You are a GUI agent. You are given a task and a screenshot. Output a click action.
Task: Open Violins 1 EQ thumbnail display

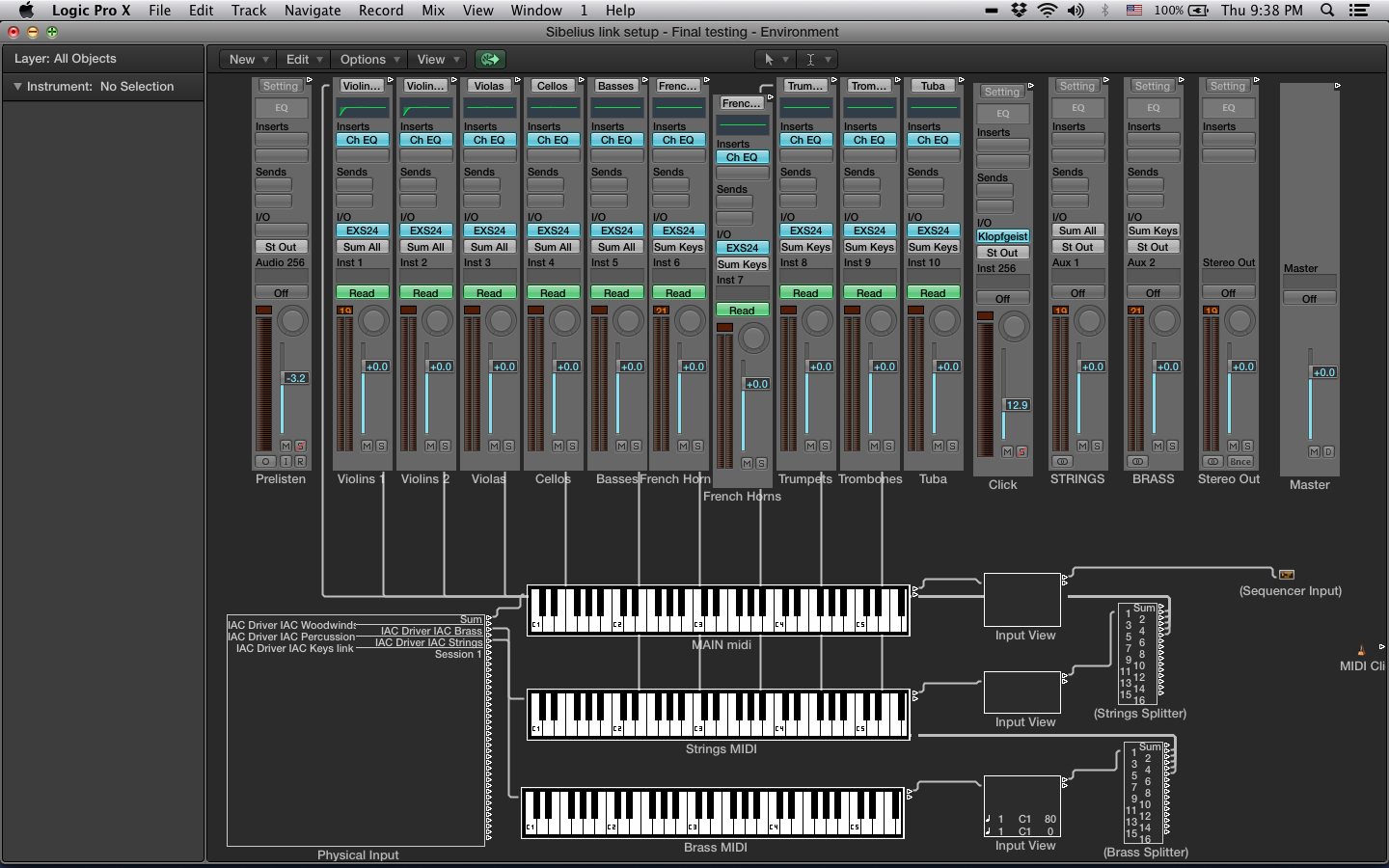pos(362,108)
